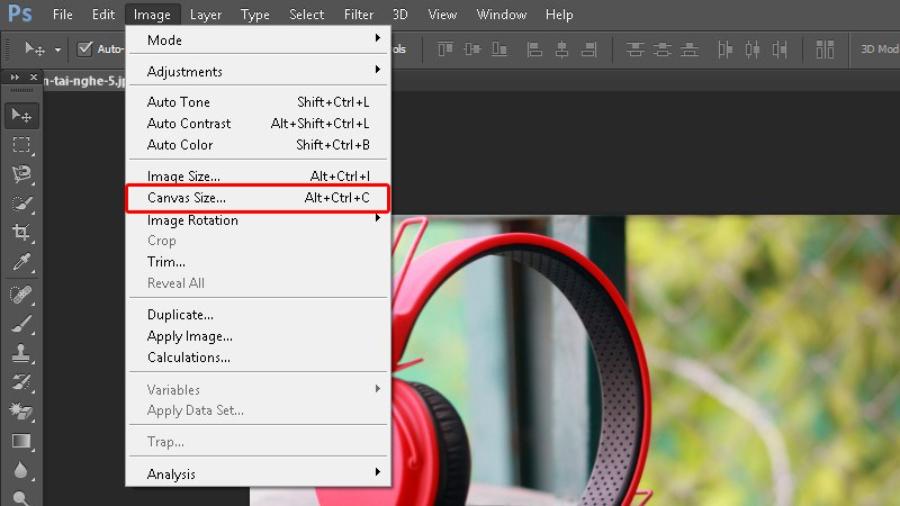Click the Auto-Align Layers icon
This screenshot has height=506, width=900.
(824, 49)
